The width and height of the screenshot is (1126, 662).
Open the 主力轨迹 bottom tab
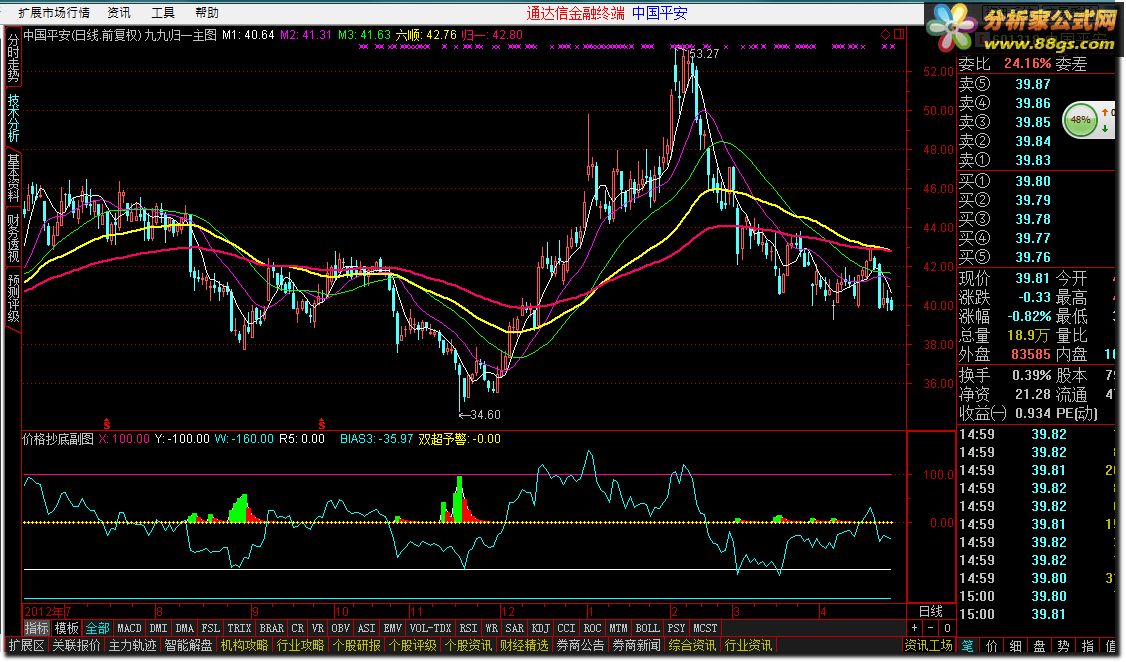[x=132, y=645]
